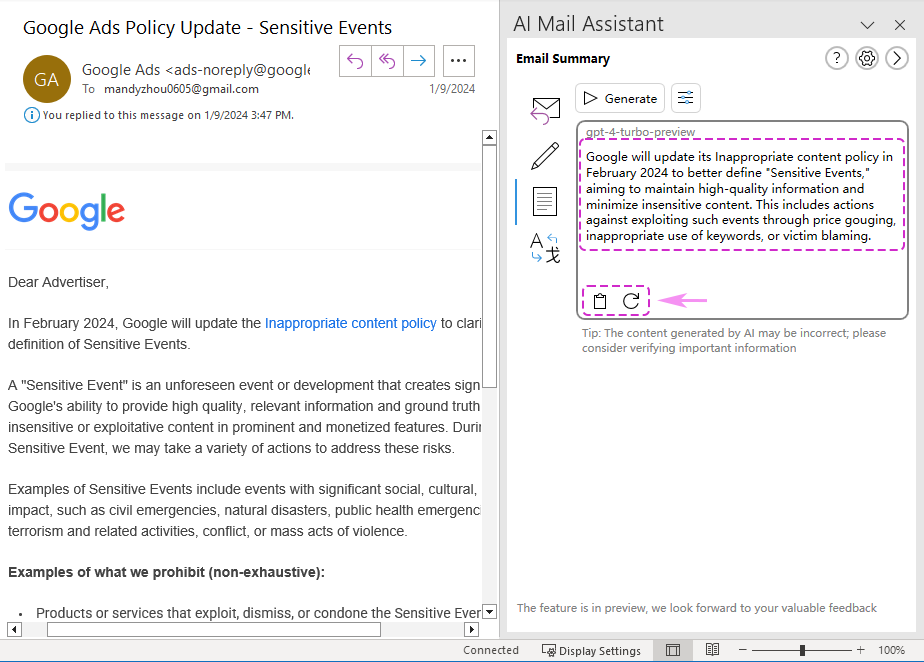The width and height of the screenshot is (924, 662).
Task: Open Display Settings in status bar
Action: [x=591, y=650]
